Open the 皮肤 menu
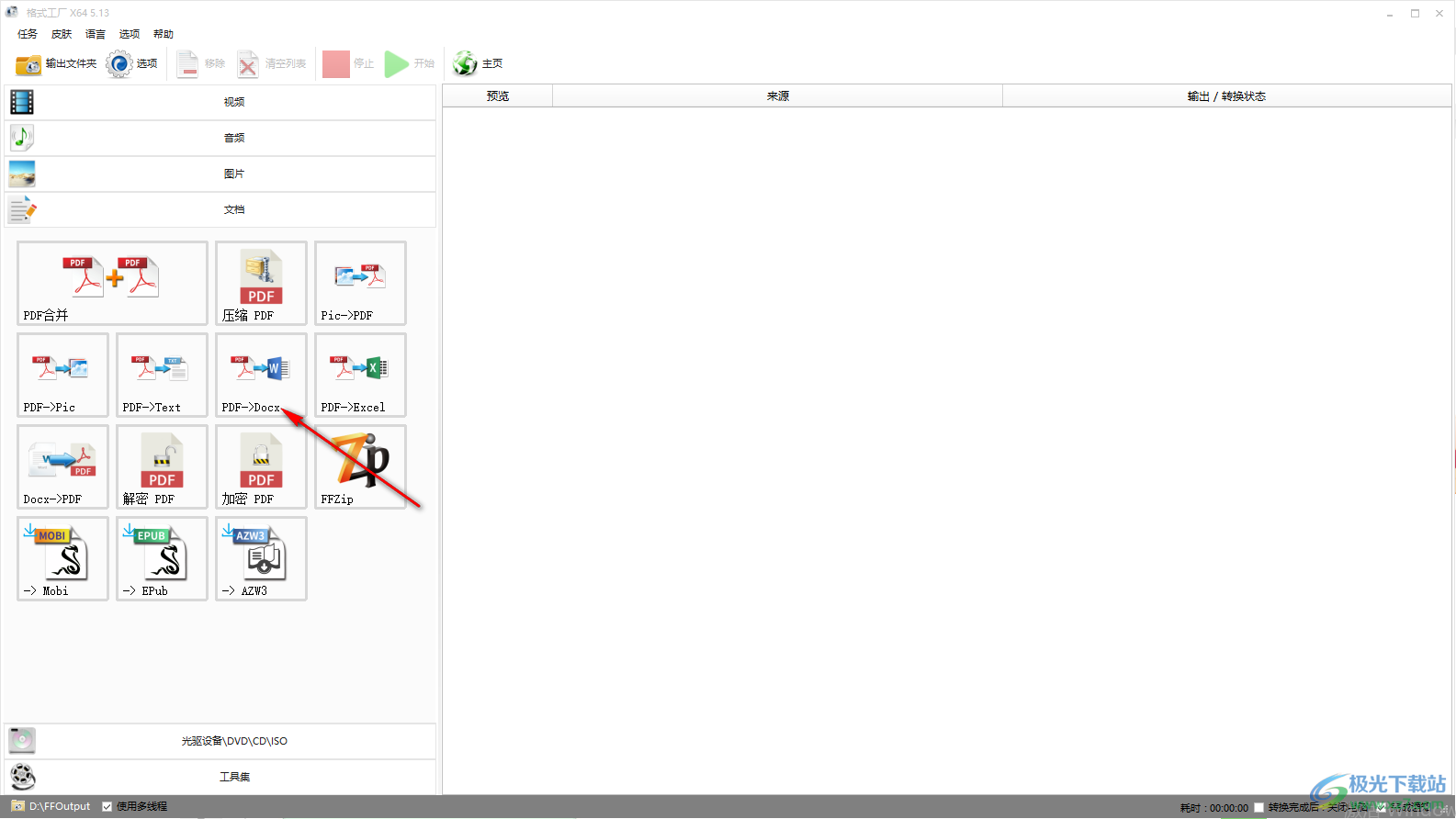This screenshot has height=819, width=1456. click(62, 34)
